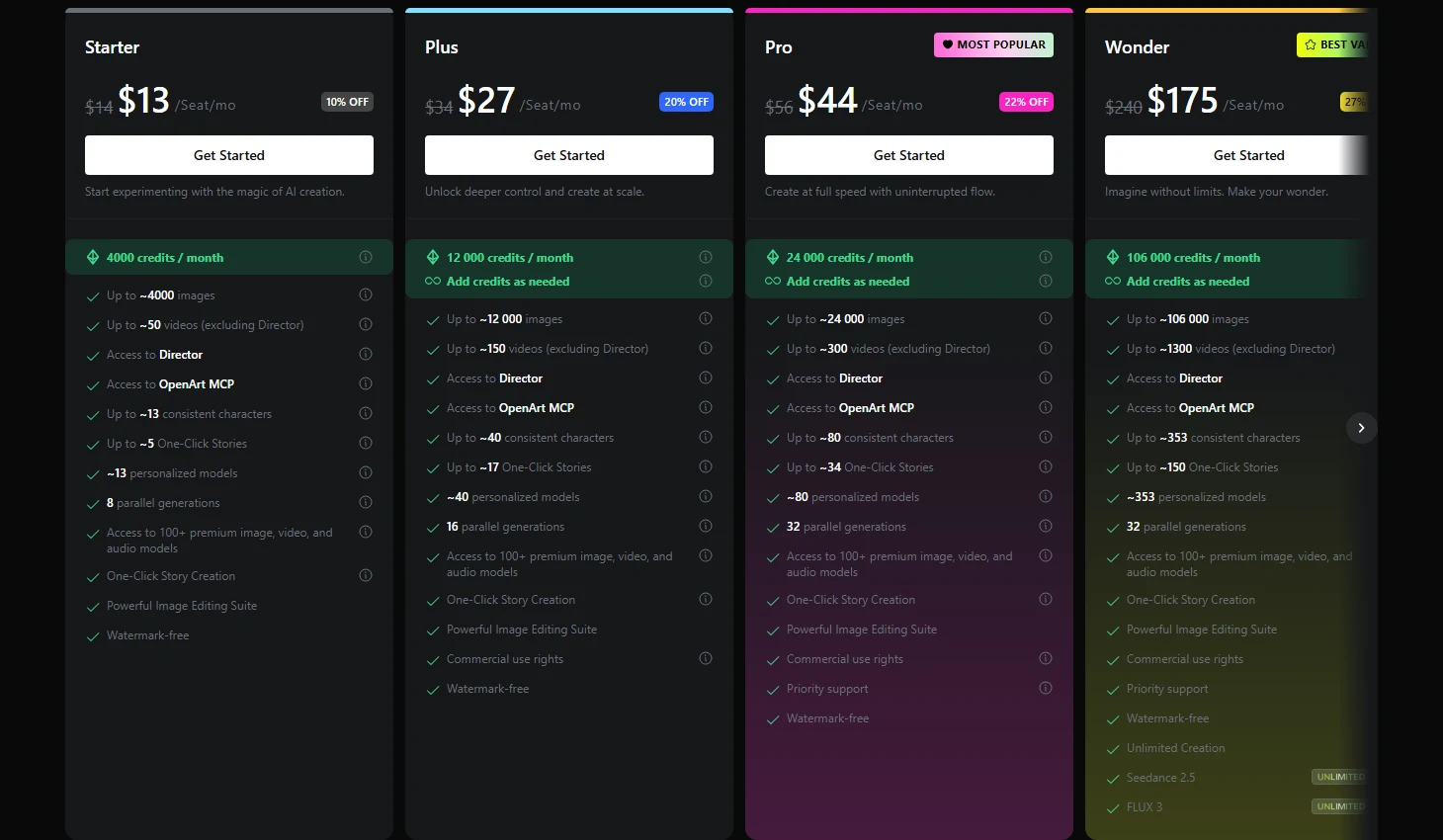Open info icon beside Pro Priority support
Viewport: 1443px width, 840px height.
1046,688
